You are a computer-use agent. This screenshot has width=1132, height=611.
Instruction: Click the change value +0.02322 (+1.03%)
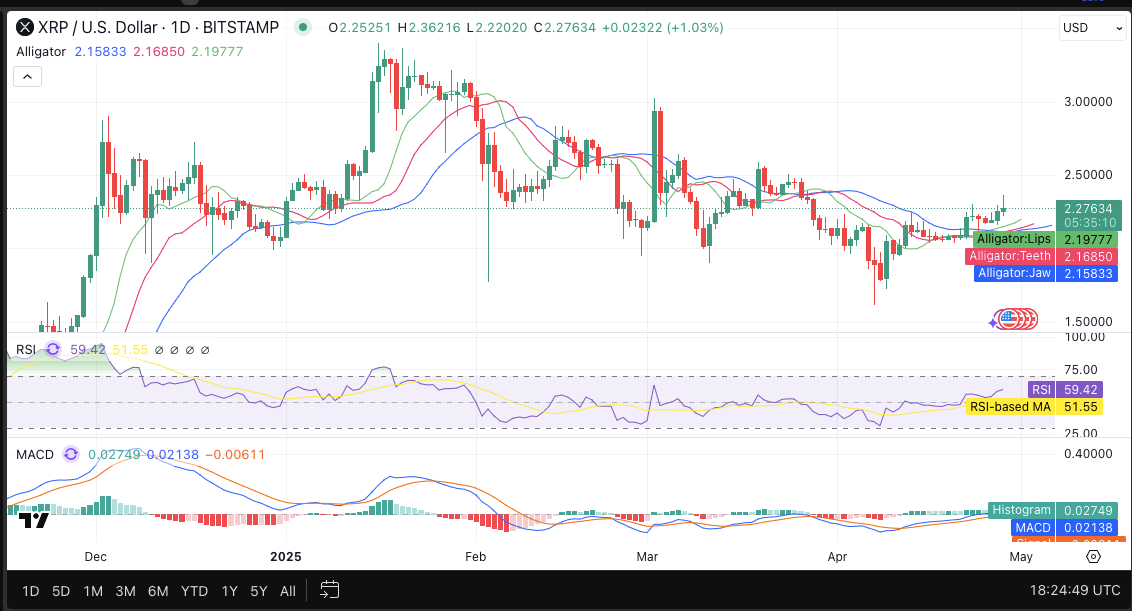click(x=663, y=27)
